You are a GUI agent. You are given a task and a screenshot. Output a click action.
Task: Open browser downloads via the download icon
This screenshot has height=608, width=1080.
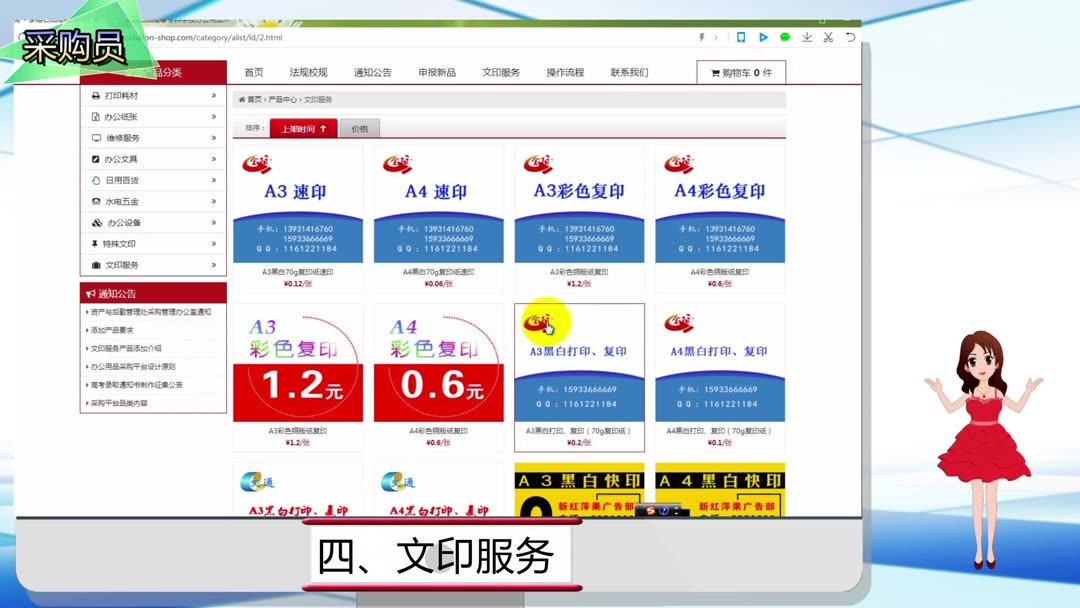click(805, 36)
